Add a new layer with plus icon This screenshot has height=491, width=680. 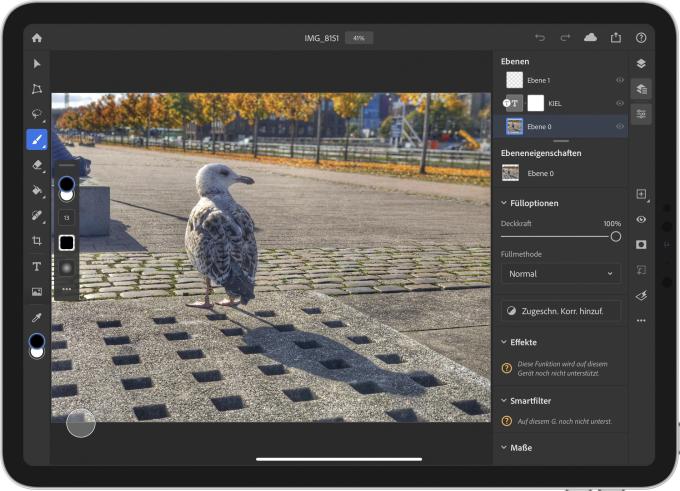(x=641, y=194)
